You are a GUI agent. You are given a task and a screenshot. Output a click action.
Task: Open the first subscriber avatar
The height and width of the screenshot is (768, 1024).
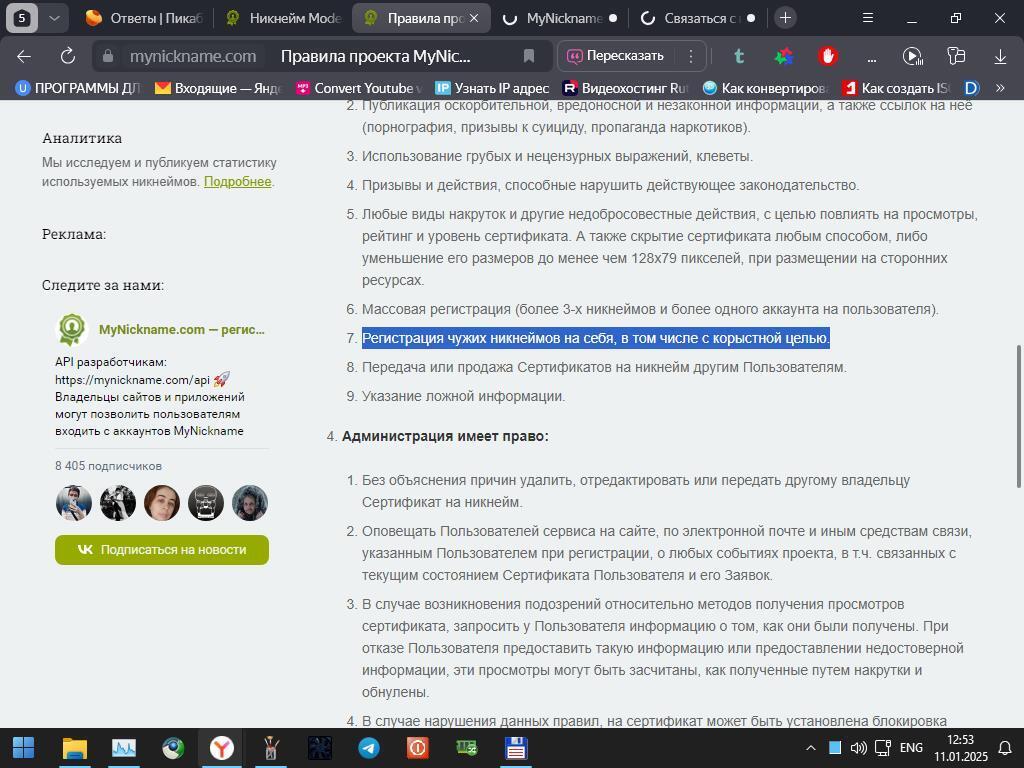[x=74, y=503]
